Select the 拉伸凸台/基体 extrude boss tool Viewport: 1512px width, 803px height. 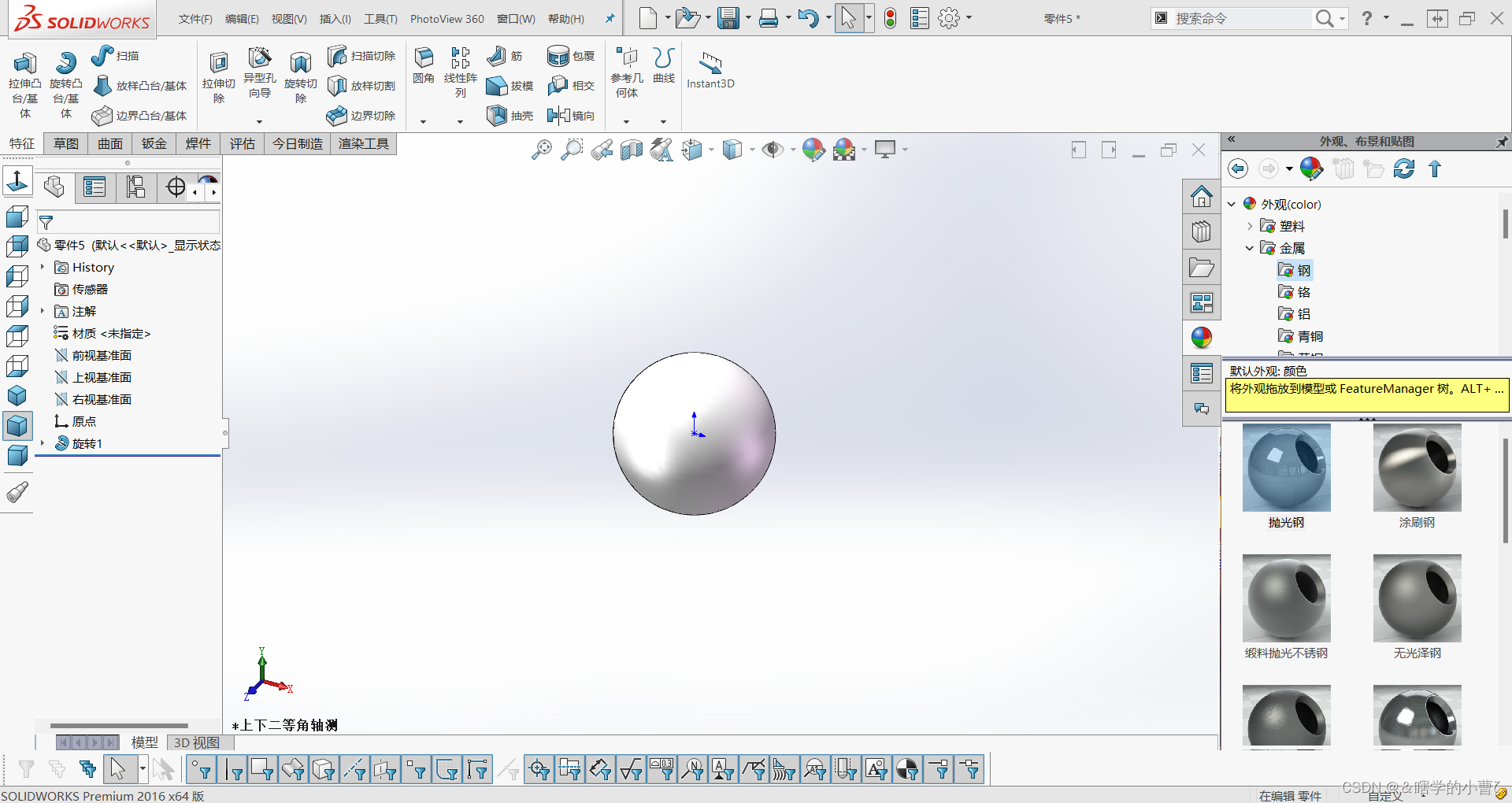point(24,84)
